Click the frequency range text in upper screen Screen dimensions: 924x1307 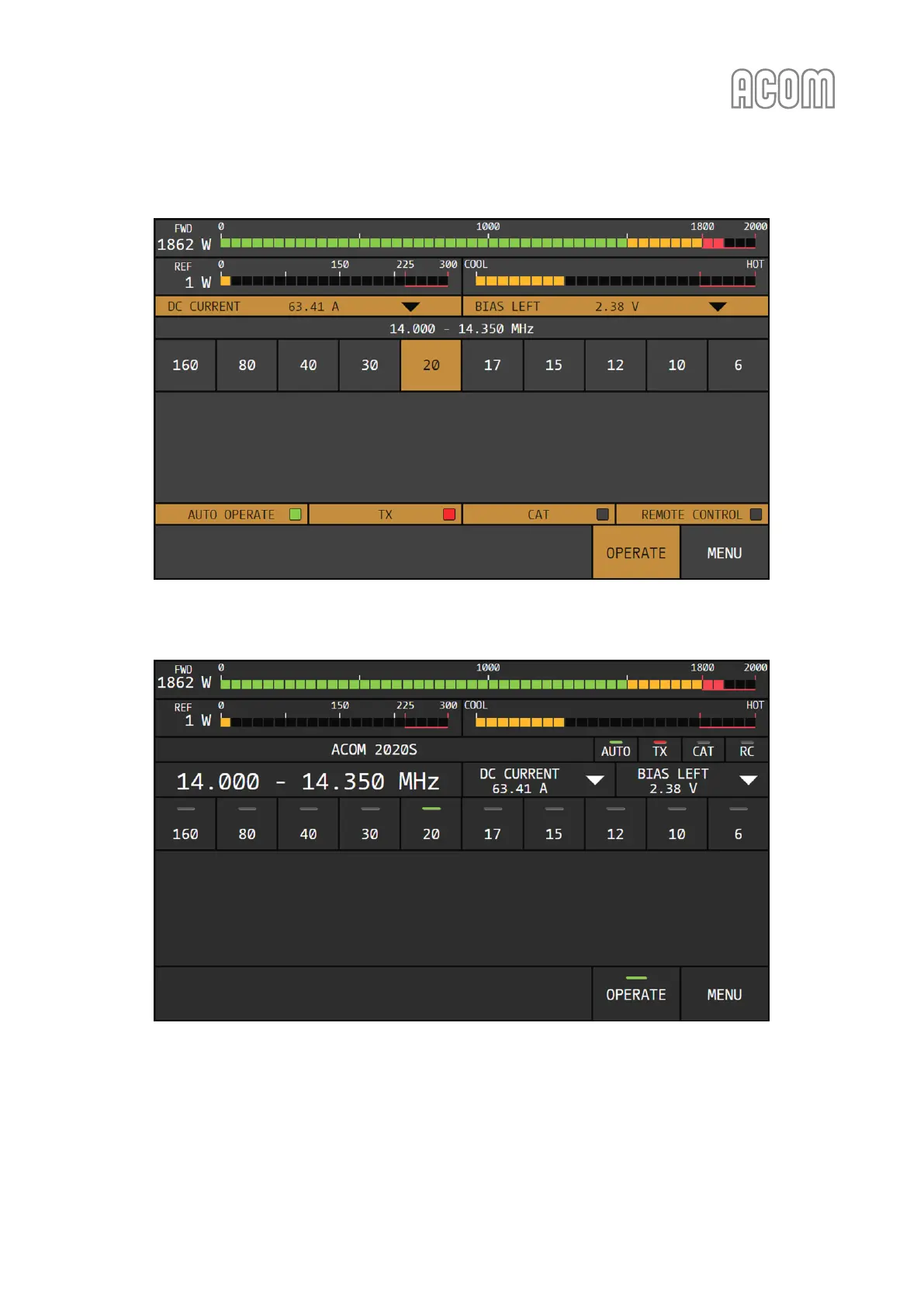point(462,328)
